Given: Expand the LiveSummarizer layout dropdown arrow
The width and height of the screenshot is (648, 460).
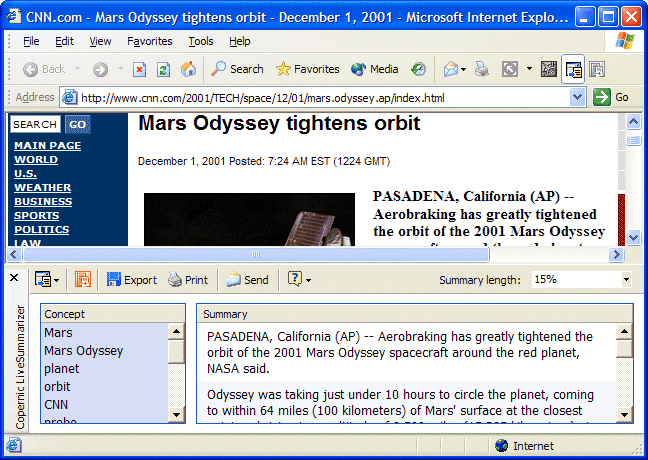Looking at the screenshot, I should click(57, 281).
